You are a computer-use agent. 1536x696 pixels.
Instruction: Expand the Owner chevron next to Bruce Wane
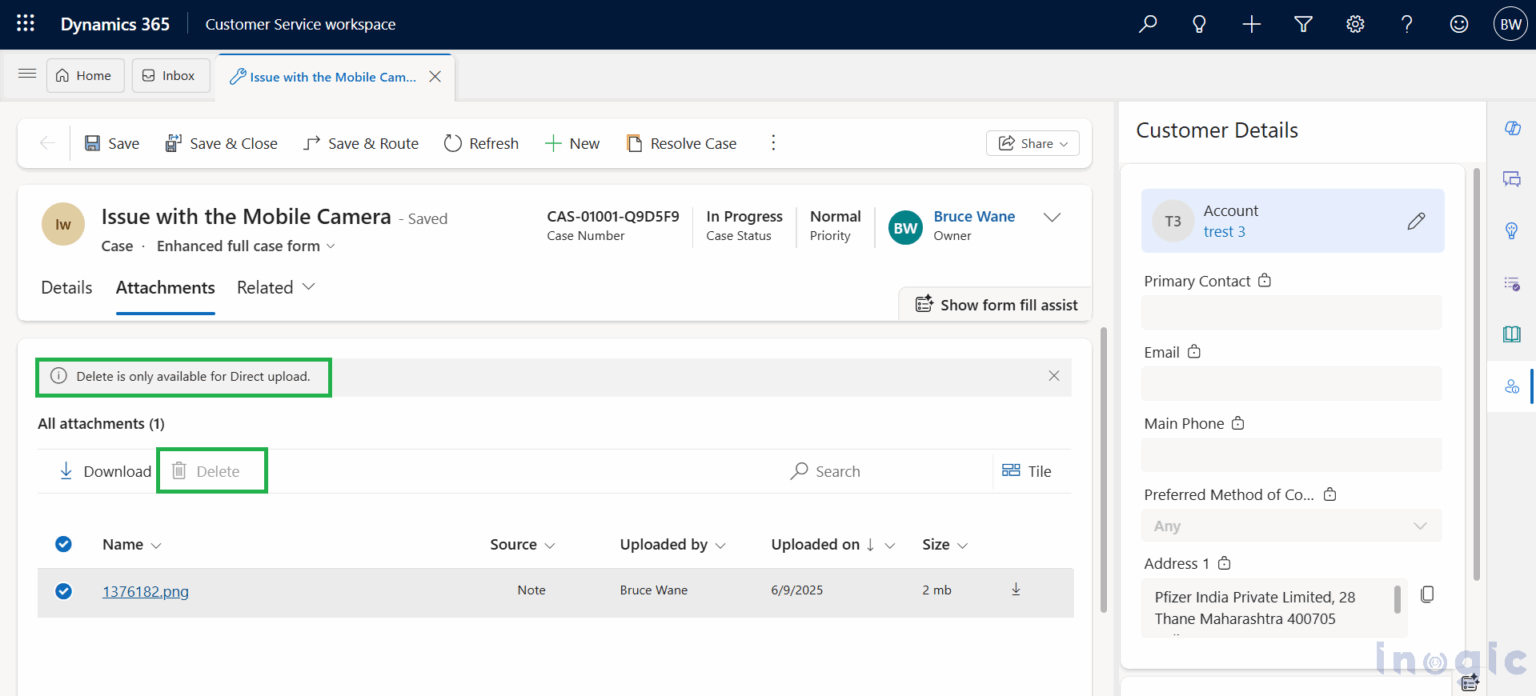click(x=1052, y=217)
